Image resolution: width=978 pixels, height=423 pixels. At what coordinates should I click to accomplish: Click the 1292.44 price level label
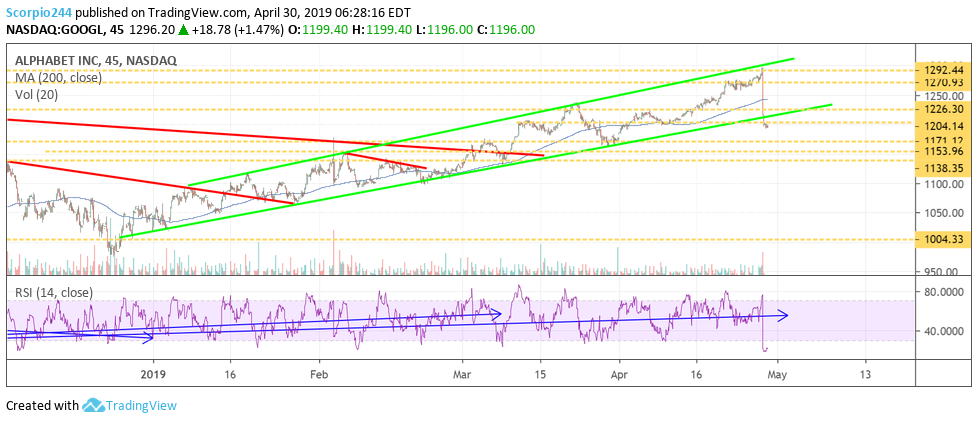[942, 70]
